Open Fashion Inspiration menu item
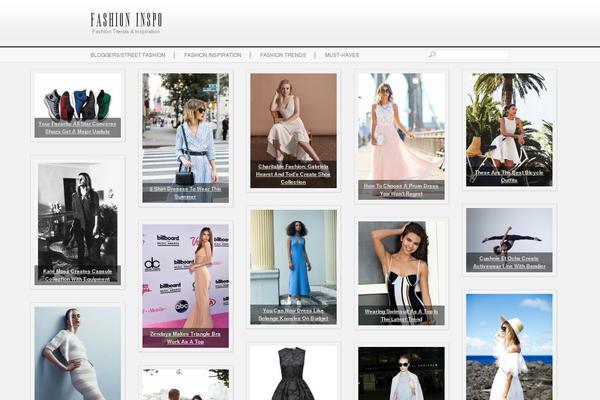 pos(213,55)
